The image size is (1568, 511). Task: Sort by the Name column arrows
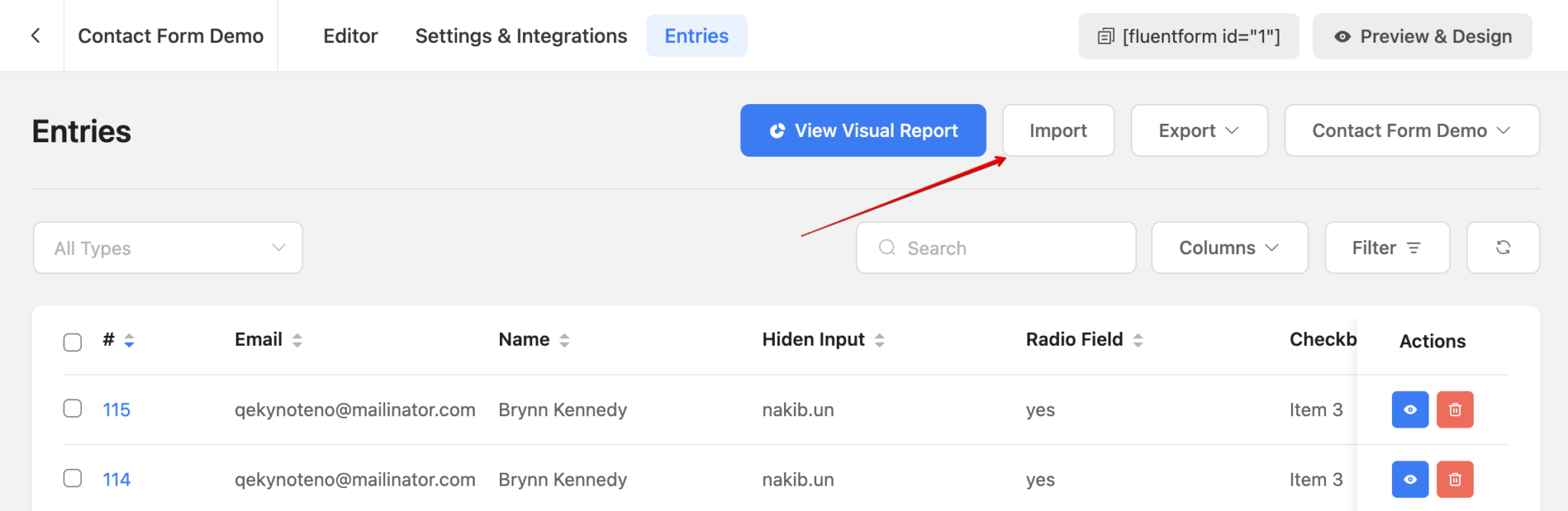coord(564,340)
